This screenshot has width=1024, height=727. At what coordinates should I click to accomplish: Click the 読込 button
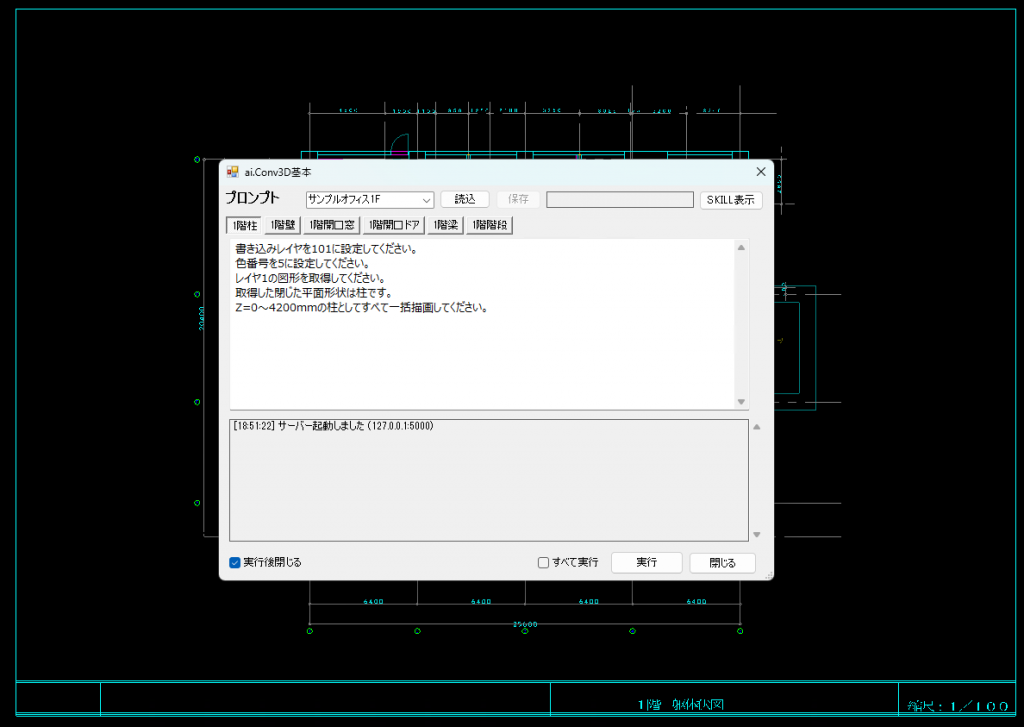(465, 199)
